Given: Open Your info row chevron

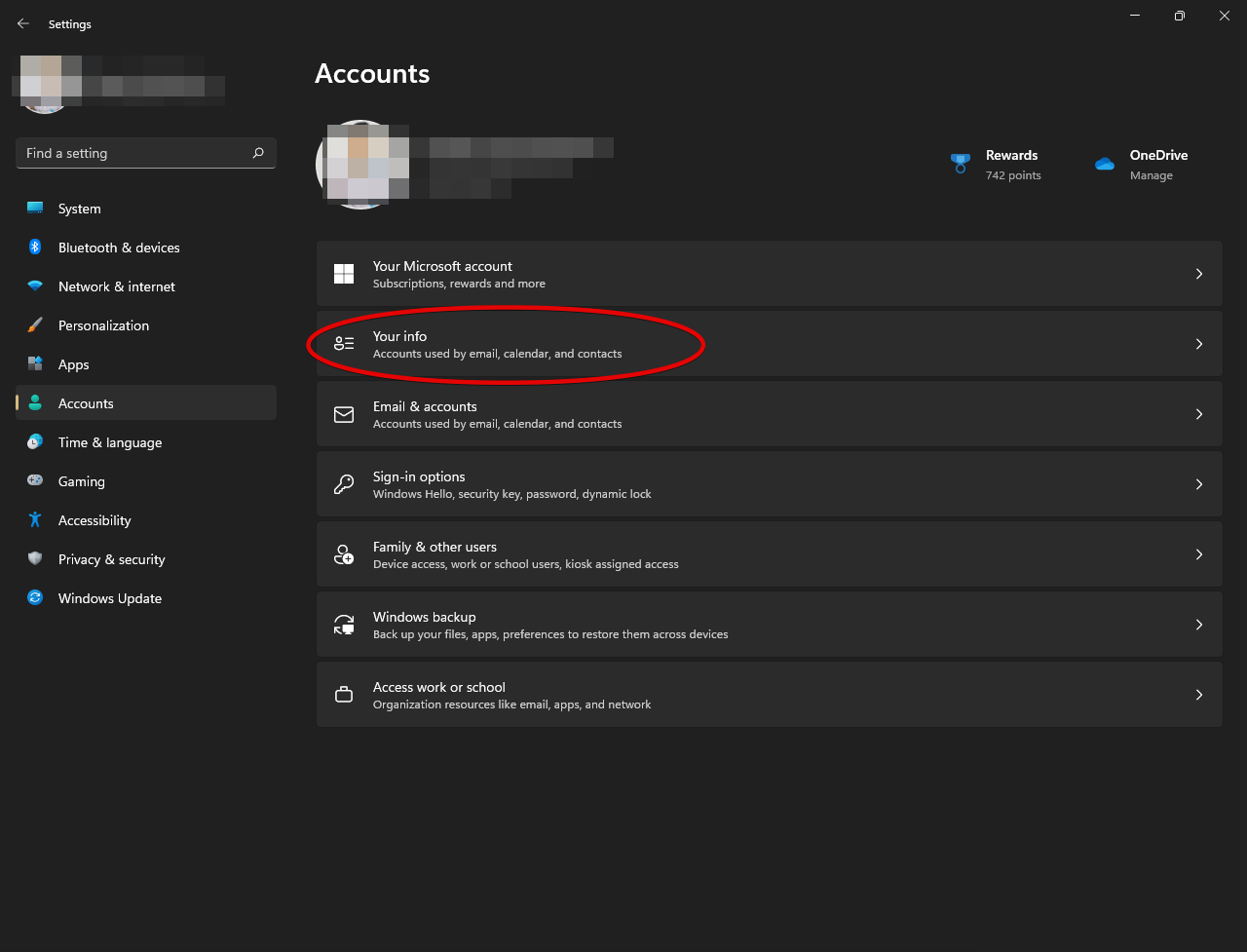Looking at the screenshot, I should click(x=1199, y=344).
